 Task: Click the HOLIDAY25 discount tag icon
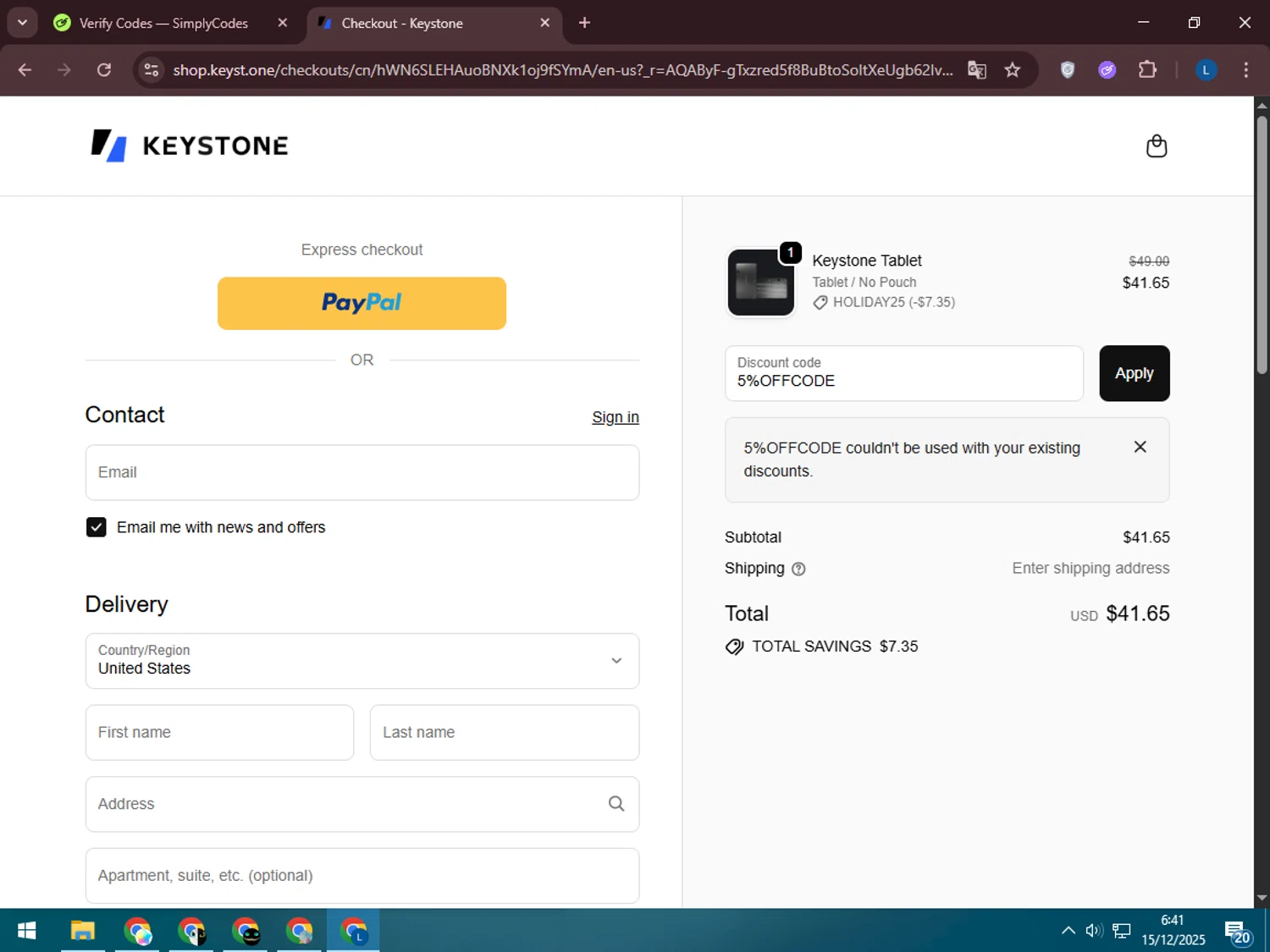(x=820, y=303)
